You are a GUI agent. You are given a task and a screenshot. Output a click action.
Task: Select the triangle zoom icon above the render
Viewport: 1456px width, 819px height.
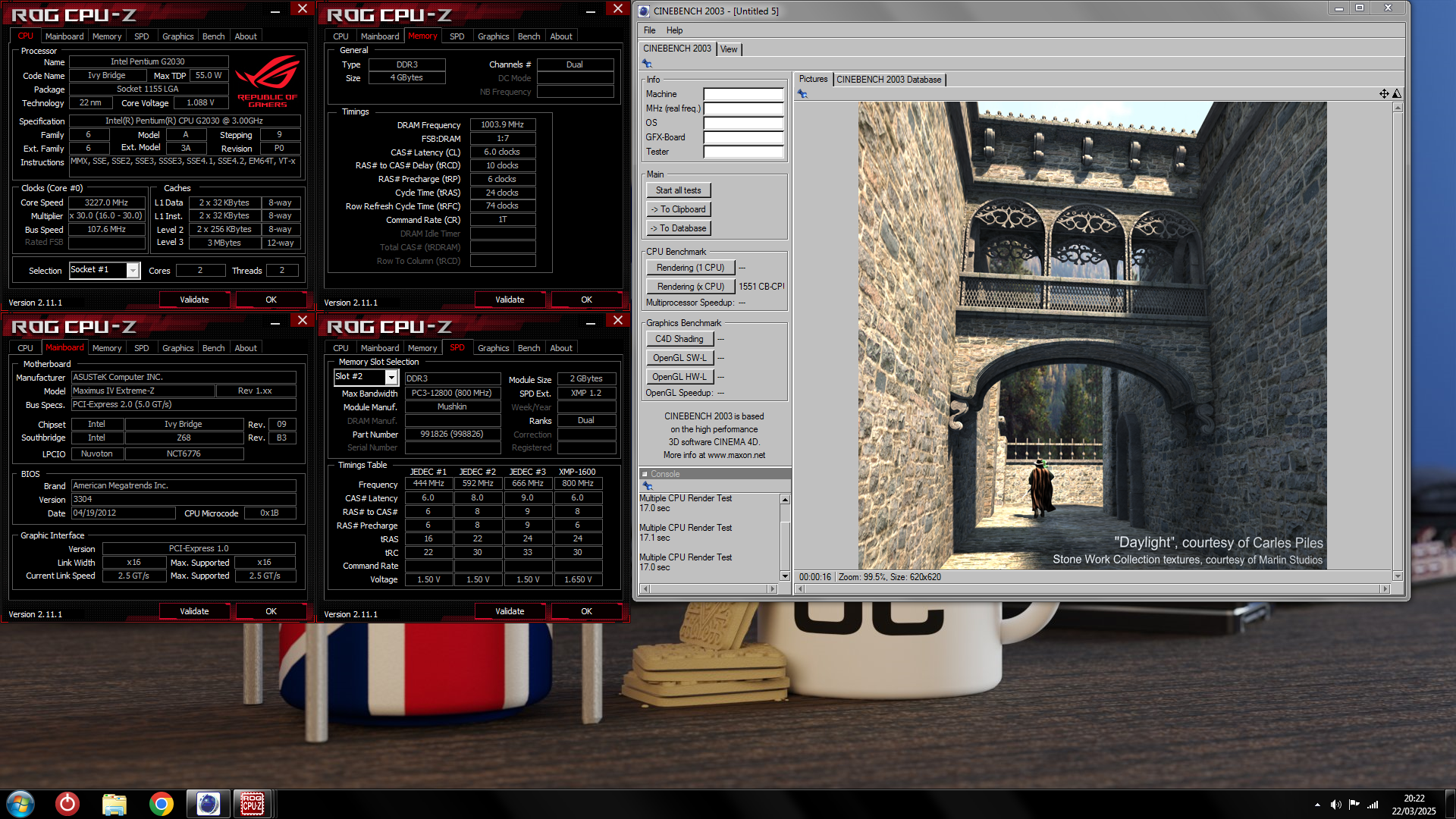(1396, 93)
